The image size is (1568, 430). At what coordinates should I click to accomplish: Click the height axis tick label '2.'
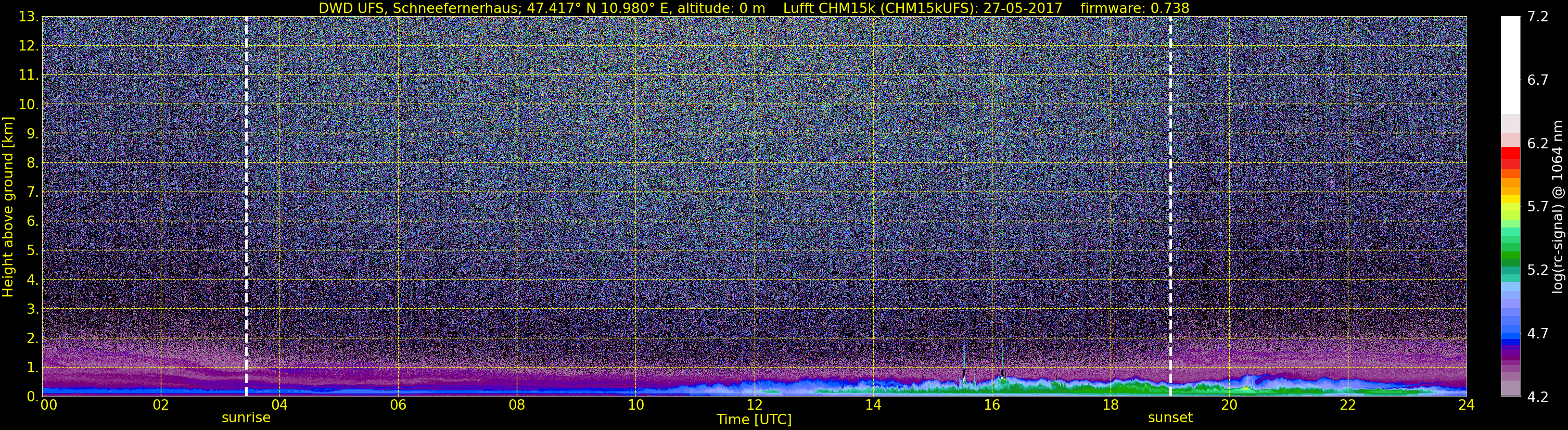(x=33, y=339)
